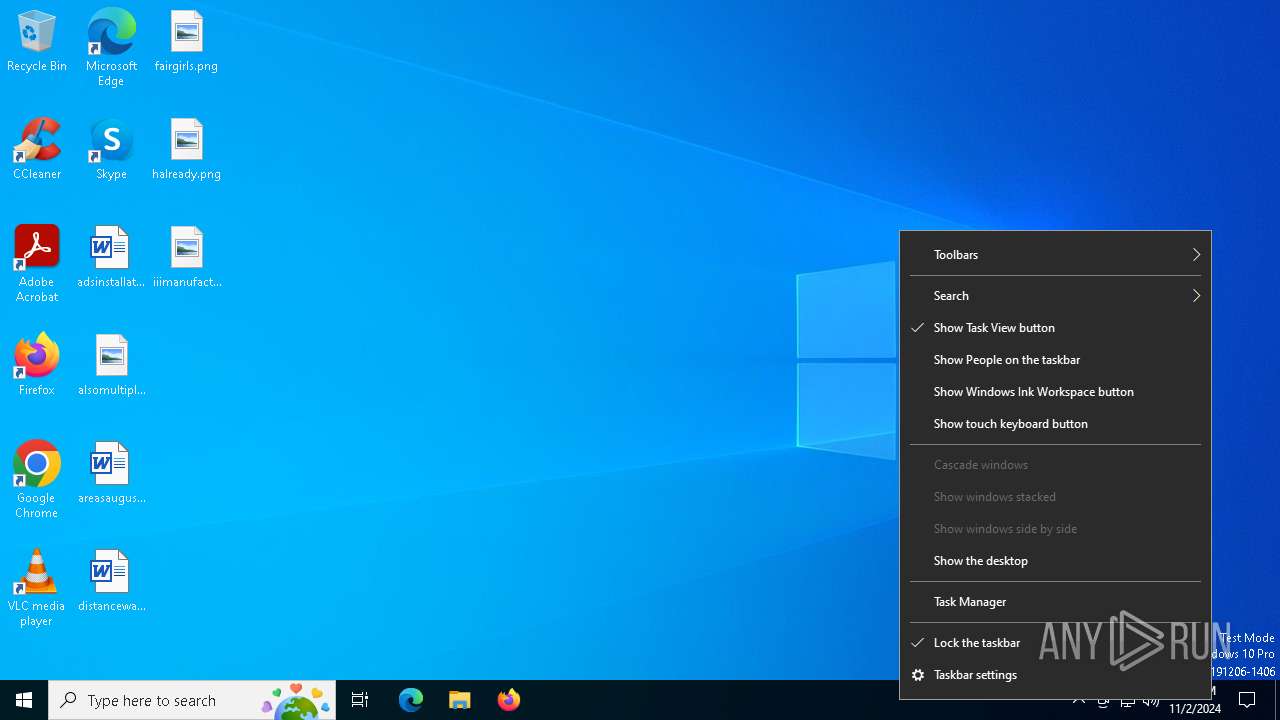Select the distancewa Word document icon
This screenshot has width=1280, height=720.
click(111, 582)
